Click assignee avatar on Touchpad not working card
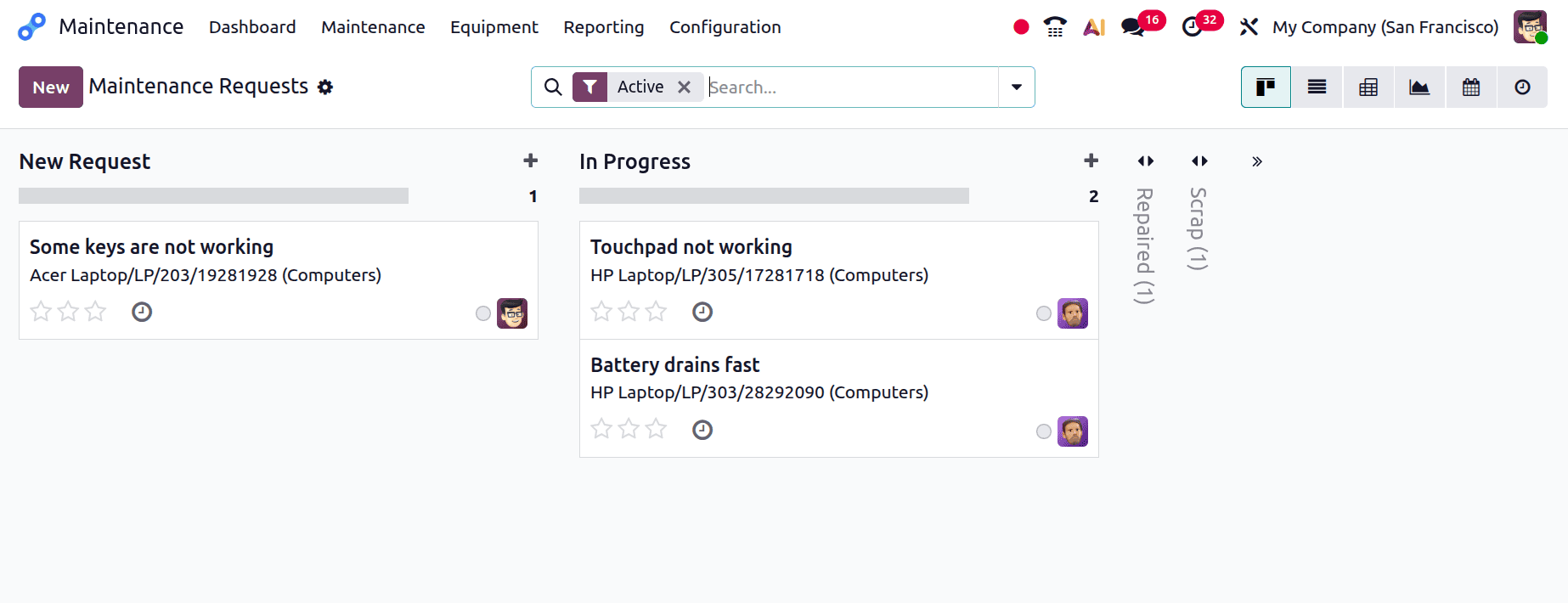 (x=1073, y=313)
